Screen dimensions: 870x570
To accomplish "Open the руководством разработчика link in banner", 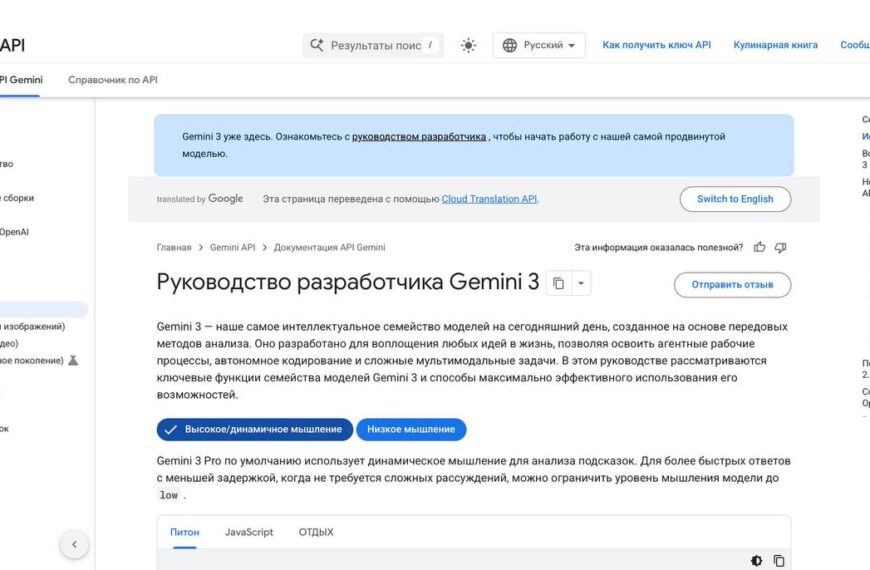I will tap(419, 137).
